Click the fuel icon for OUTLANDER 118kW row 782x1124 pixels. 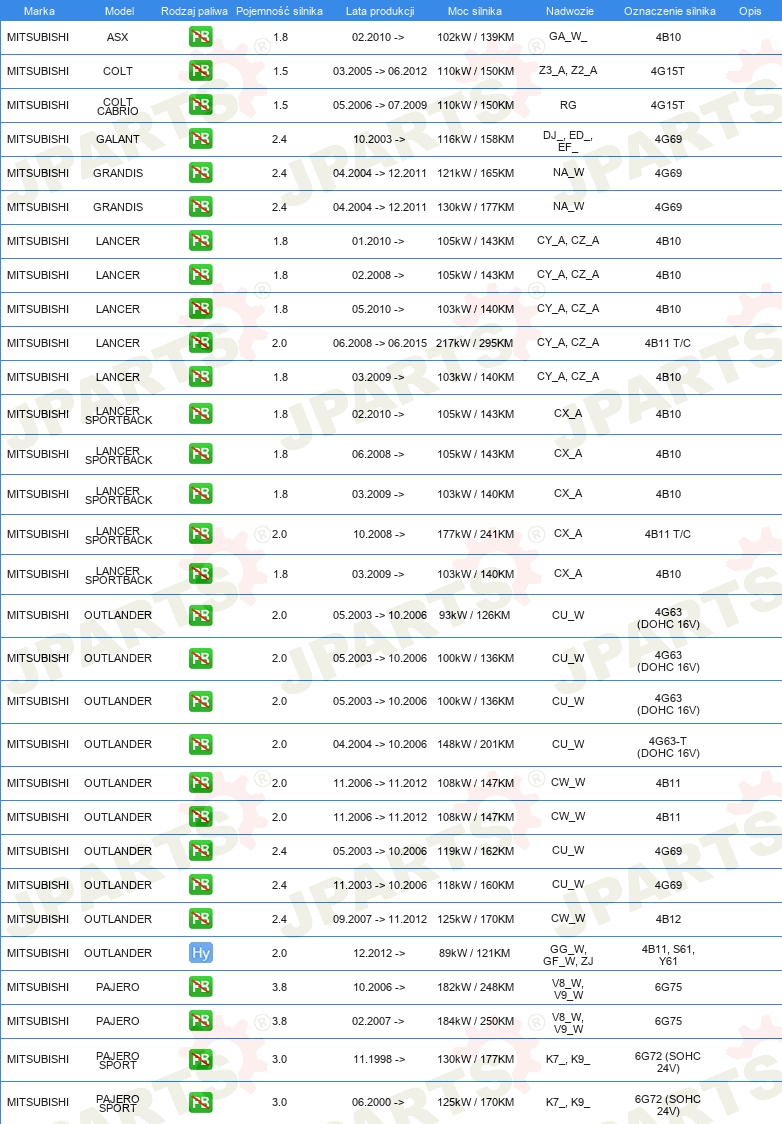[x=201, y=885]
